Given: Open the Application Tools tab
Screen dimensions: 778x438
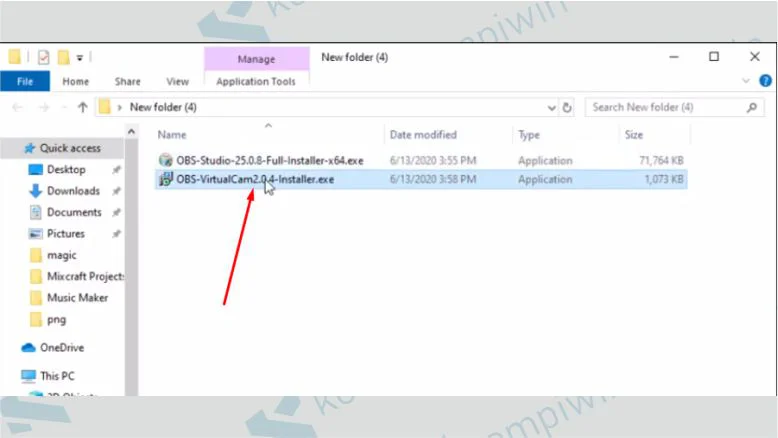Looking at the screenshot, I should tap(256, 82).
